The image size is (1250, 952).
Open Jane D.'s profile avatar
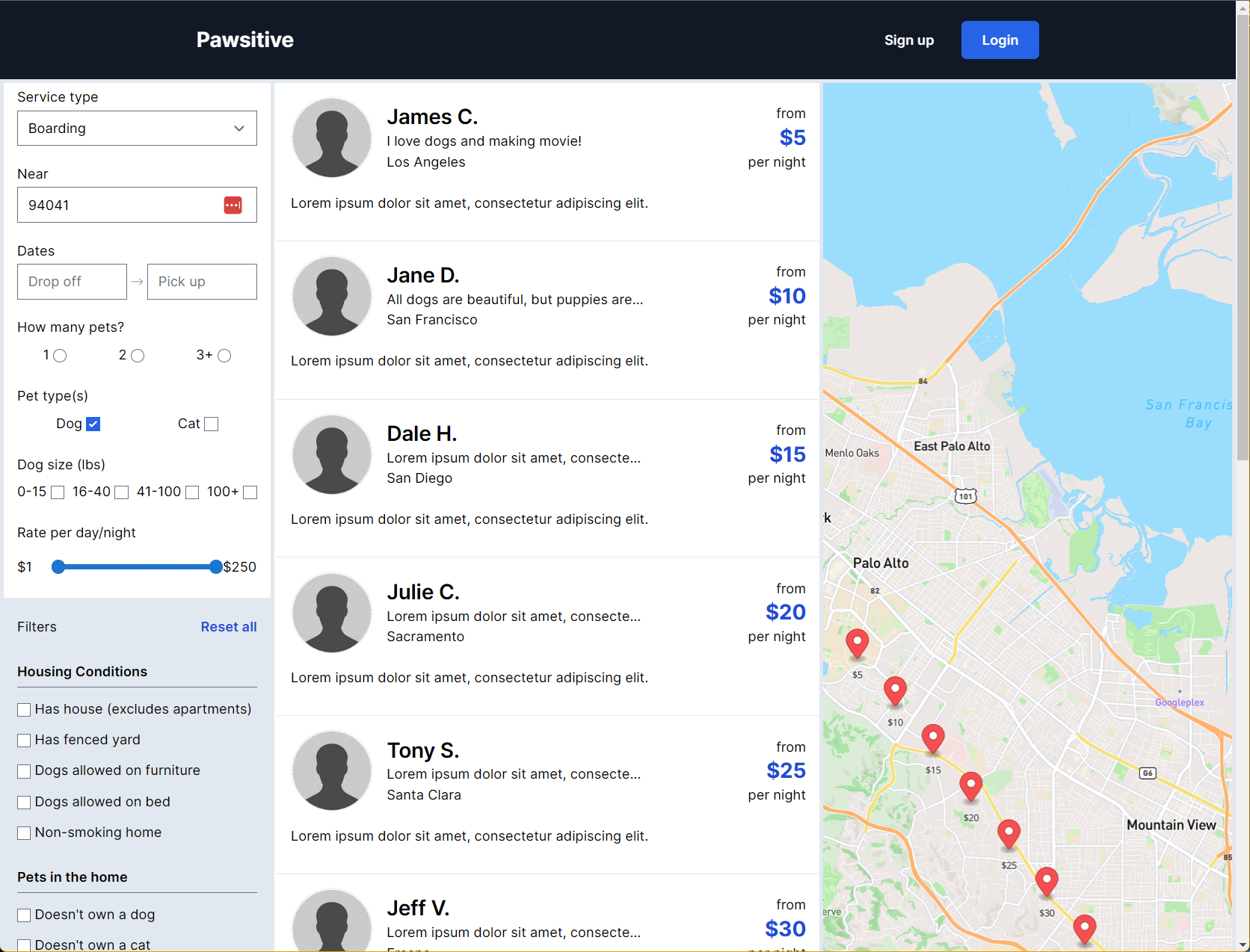point(332,297)
